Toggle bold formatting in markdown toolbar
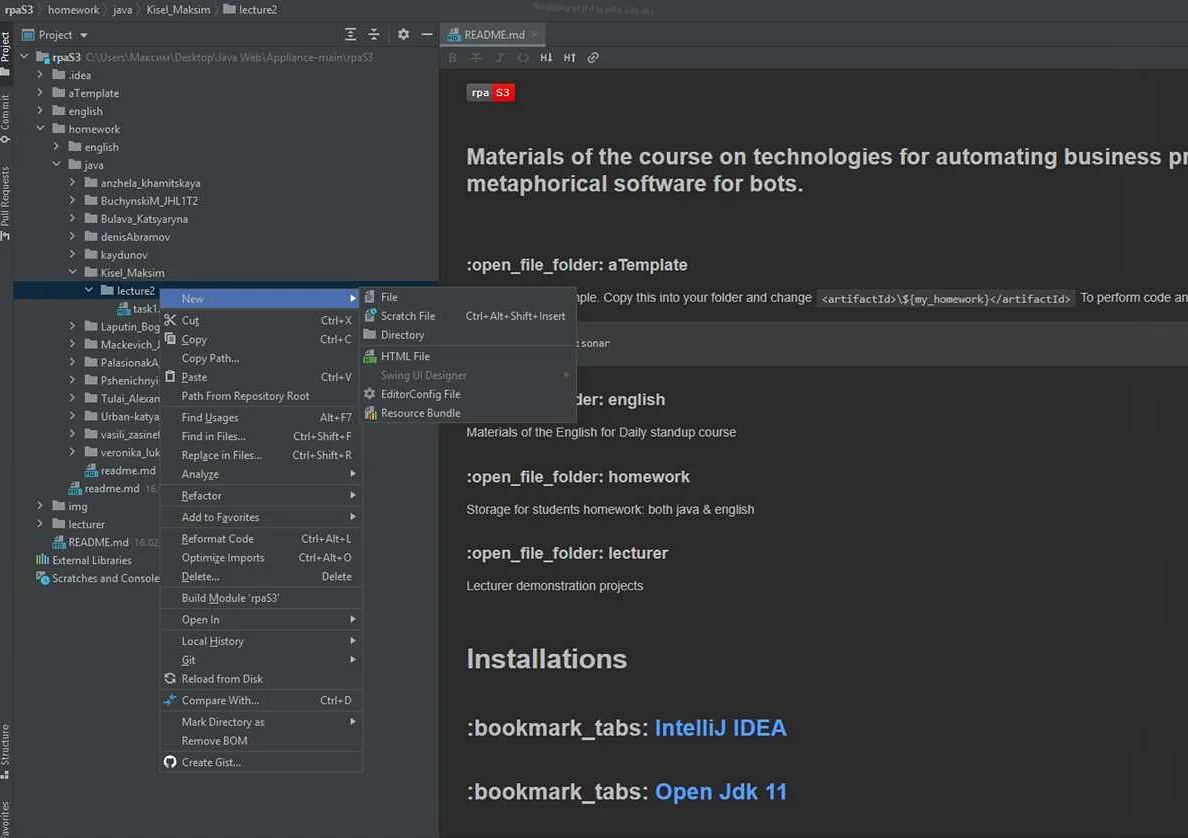The width and height of the screenshot is (1188, 838). click(x=452, y=58)
